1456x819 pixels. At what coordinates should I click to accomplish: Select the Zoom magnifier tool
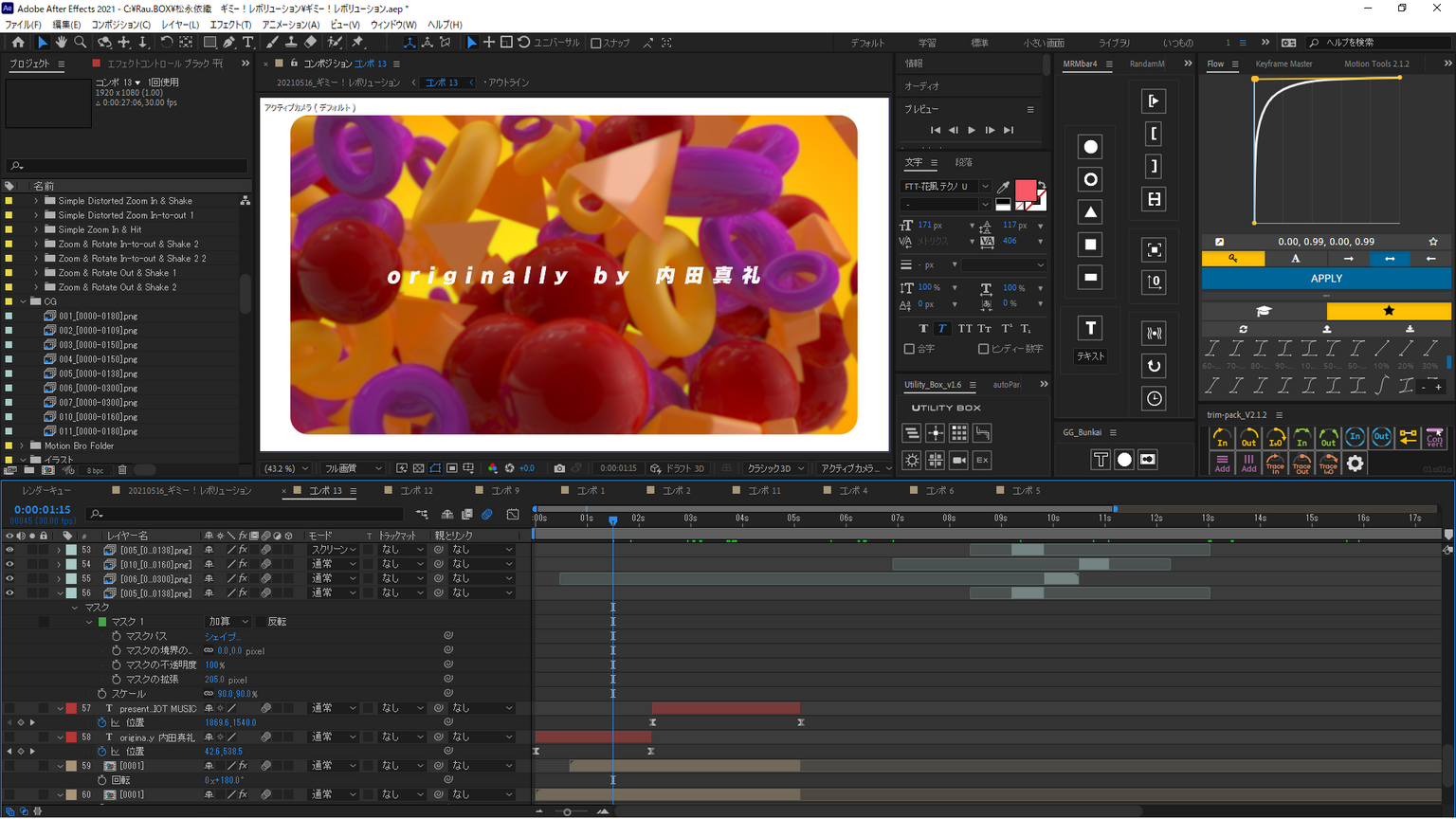click(81, 43)
